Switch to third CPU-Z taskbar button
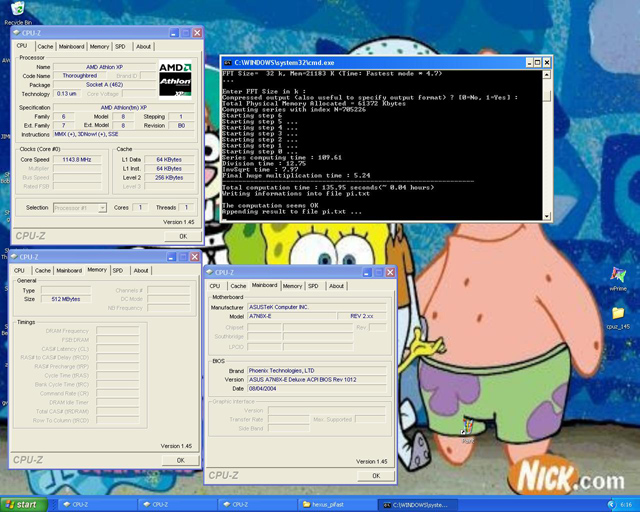 click(257, 505)
